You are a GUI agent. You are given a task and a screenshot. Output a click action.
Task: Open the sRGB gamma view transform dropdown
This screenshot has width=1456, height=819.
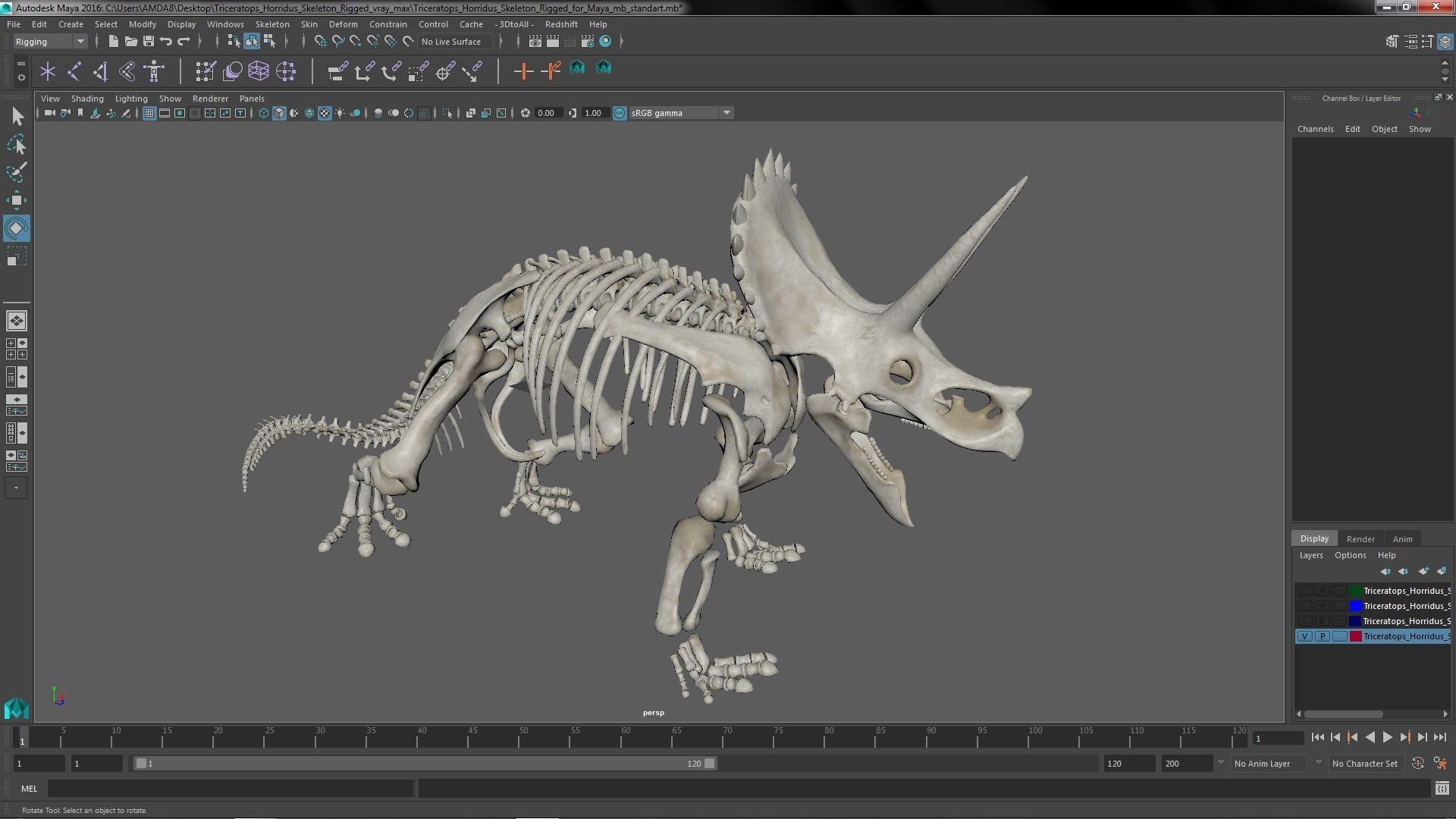pyautogui.click(x=680, y=113)
